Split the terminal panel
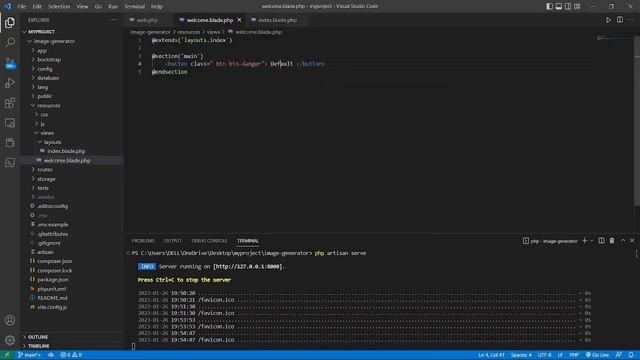640x360 pixels. tap(601, 241)
